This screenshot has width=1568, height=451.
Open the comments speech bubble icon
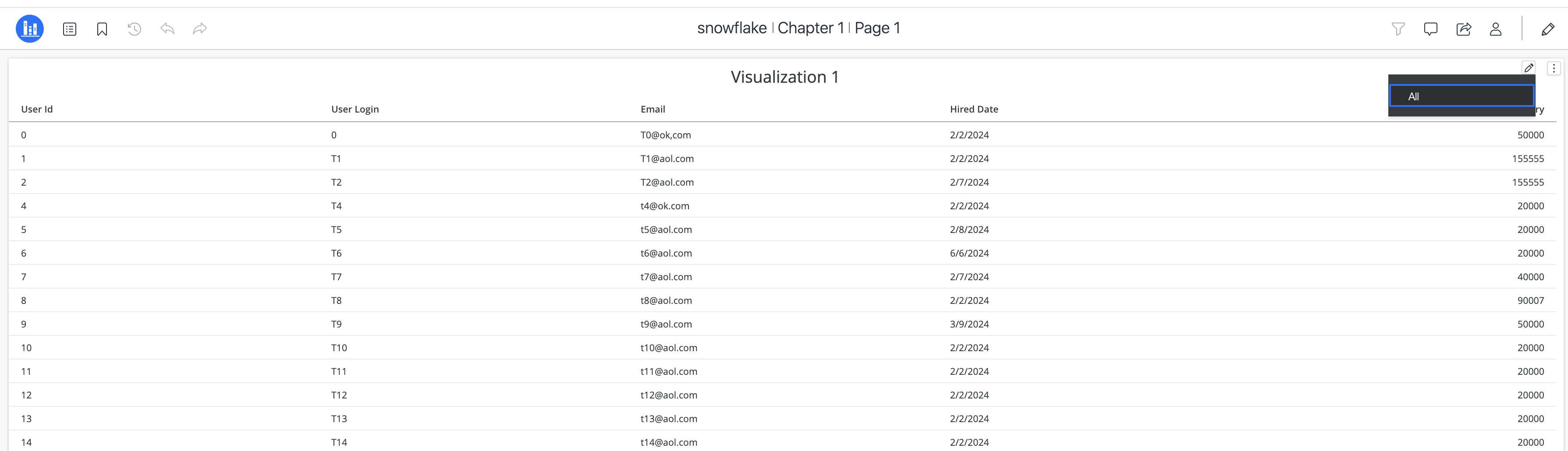click(1430, 28)
